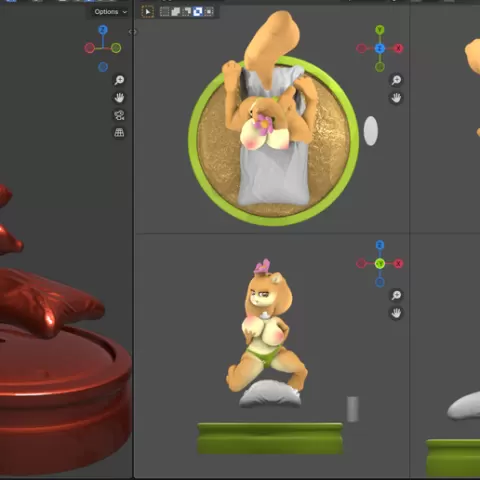
Task: Choose the highlighted 'invert selection' mode icon
Action: click(198, 12)
